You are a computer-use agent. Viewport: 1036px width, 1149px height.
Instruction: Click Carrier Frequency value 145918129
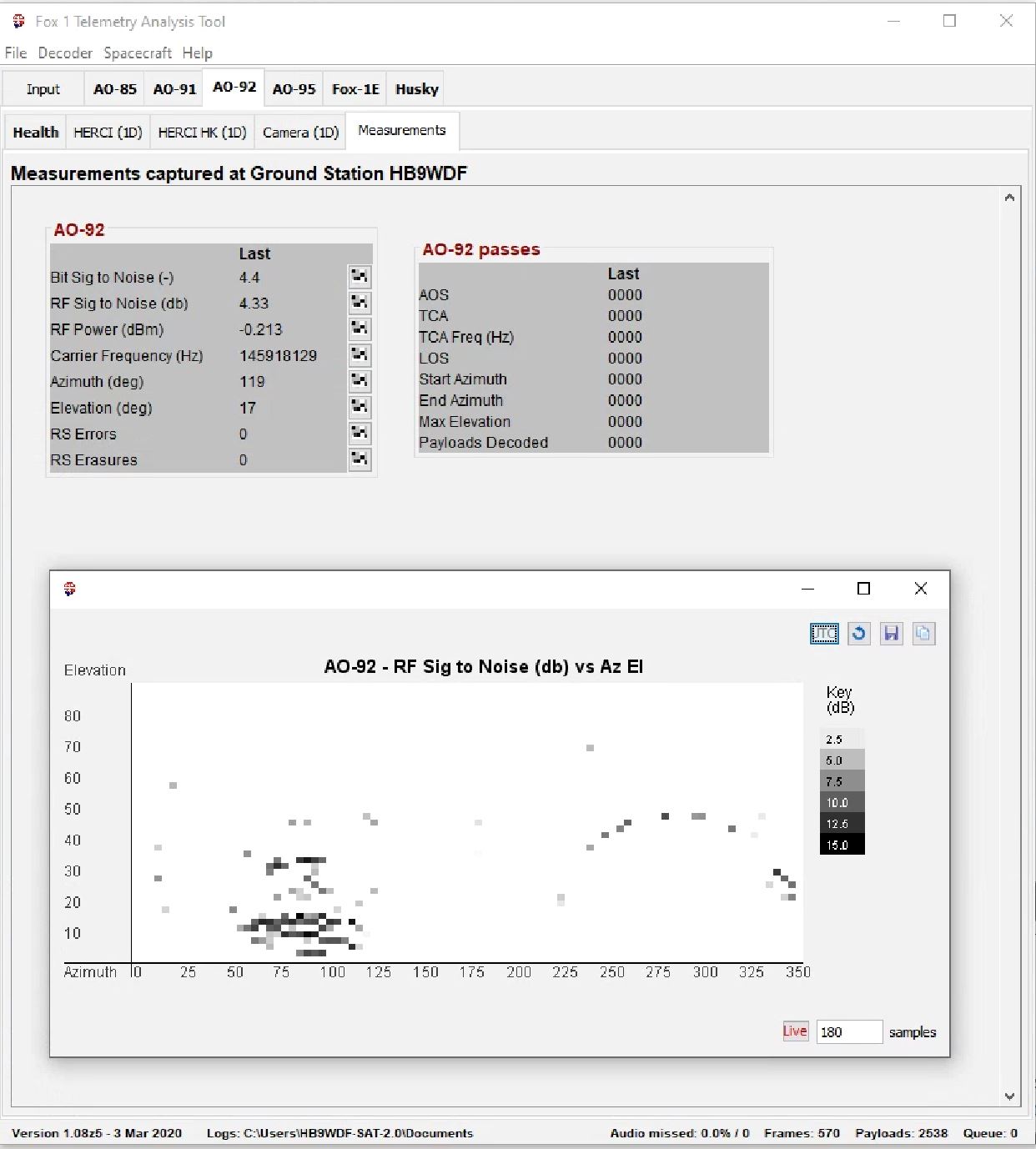point(278,355)
